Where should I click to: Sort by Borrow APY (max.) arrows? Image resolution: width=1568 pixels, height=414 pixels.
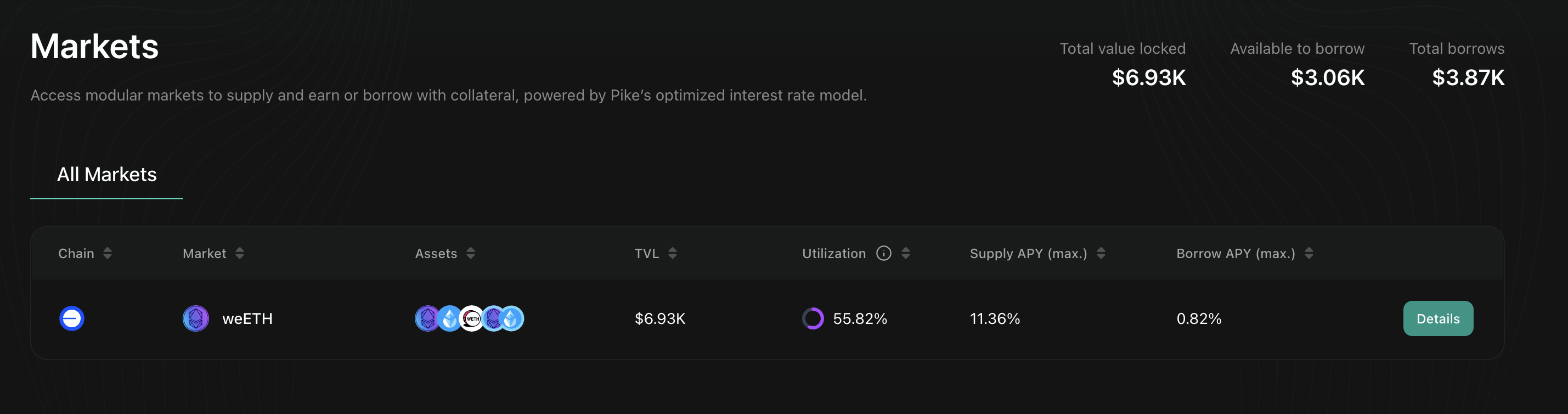[x=1309, y=253]
